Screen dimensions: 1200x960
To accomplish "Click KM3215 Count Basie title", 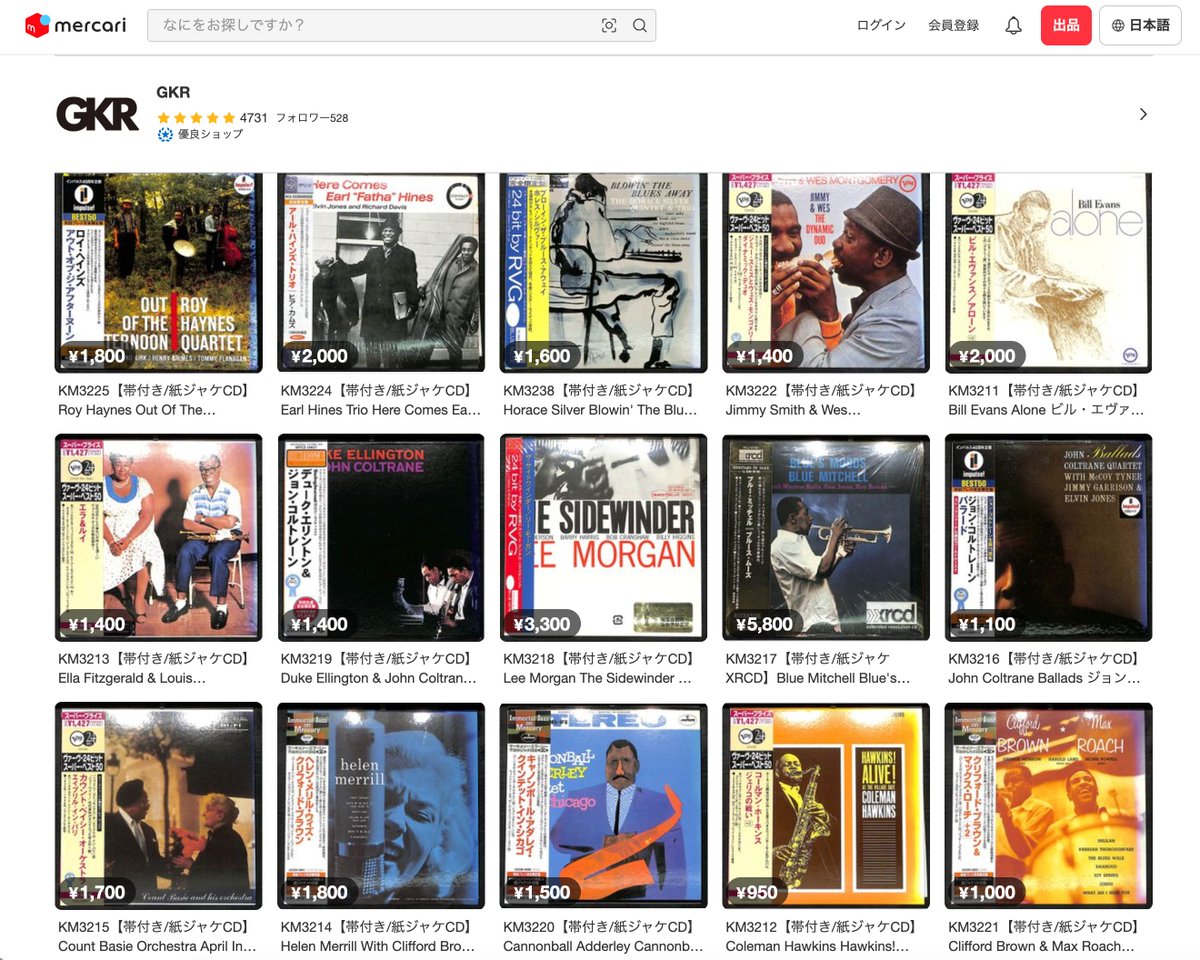I will pos(157,936).
